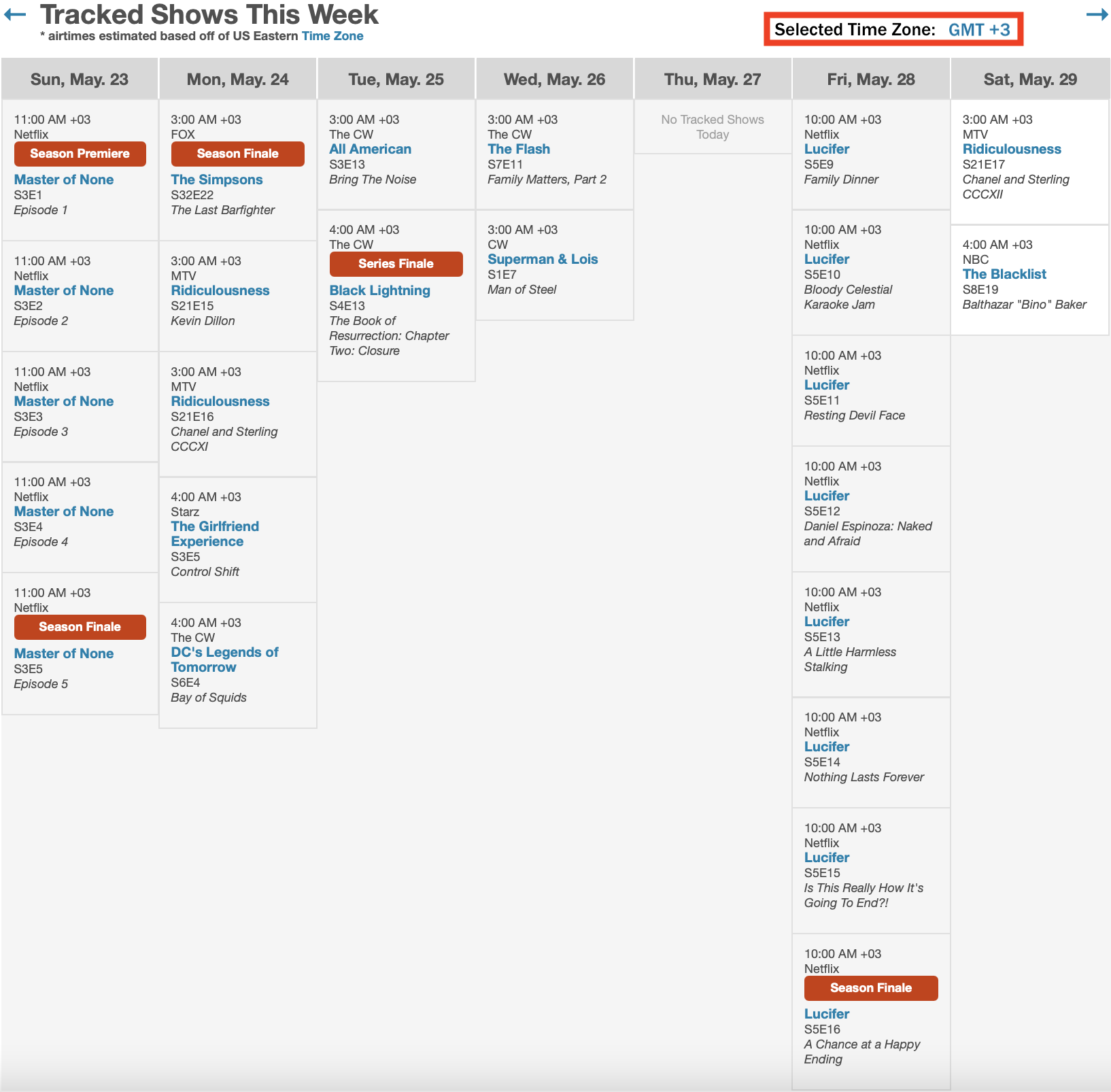
Task: Open Master of None S3E3 link
Action: pos(64,401)
